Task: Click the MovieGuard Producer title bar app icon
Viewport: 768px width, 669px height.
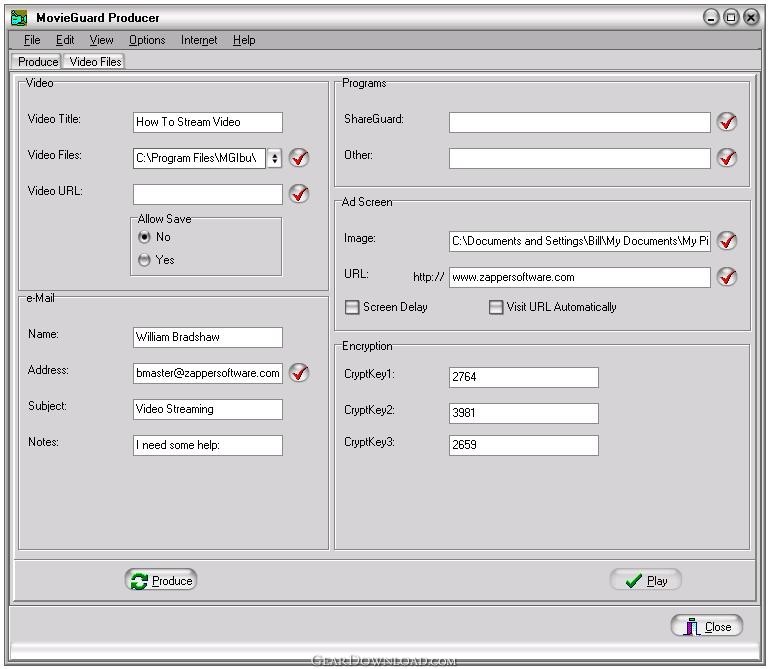Action: click(19, 18)
